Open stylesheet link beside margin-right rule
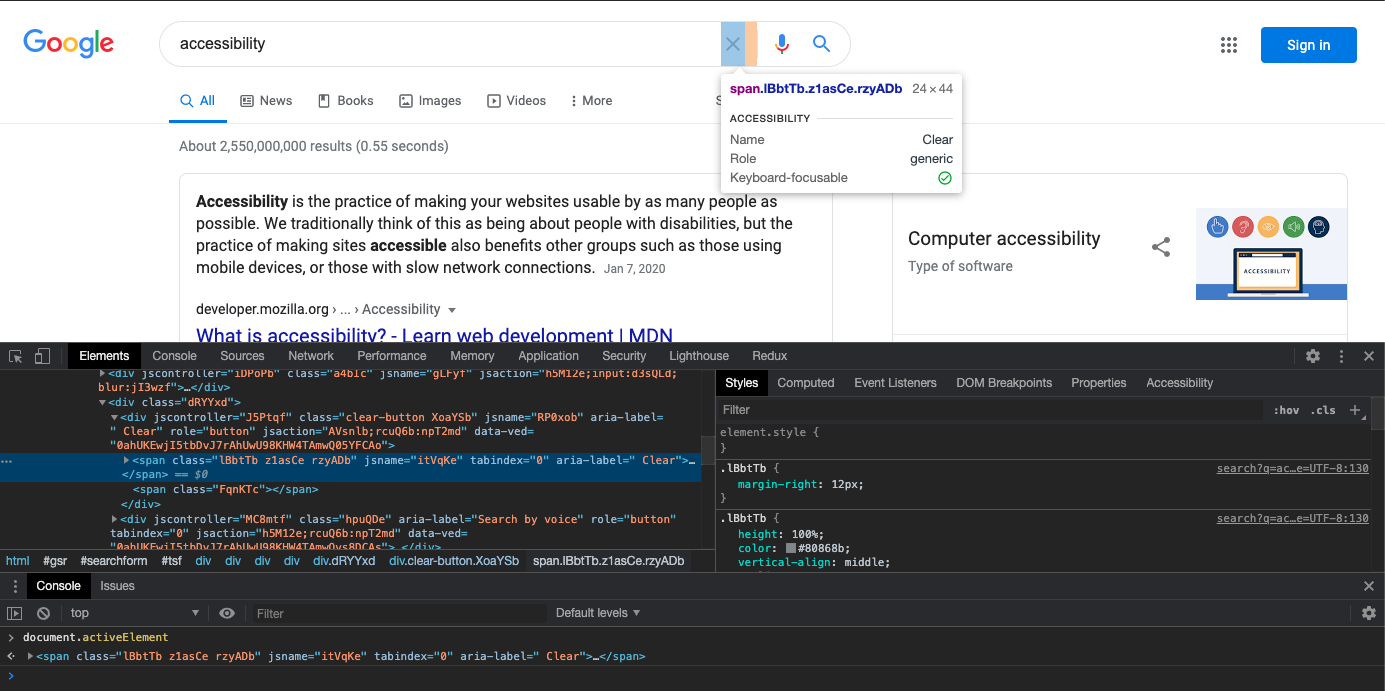The image size is (1385, 691). pos(1292,468)
